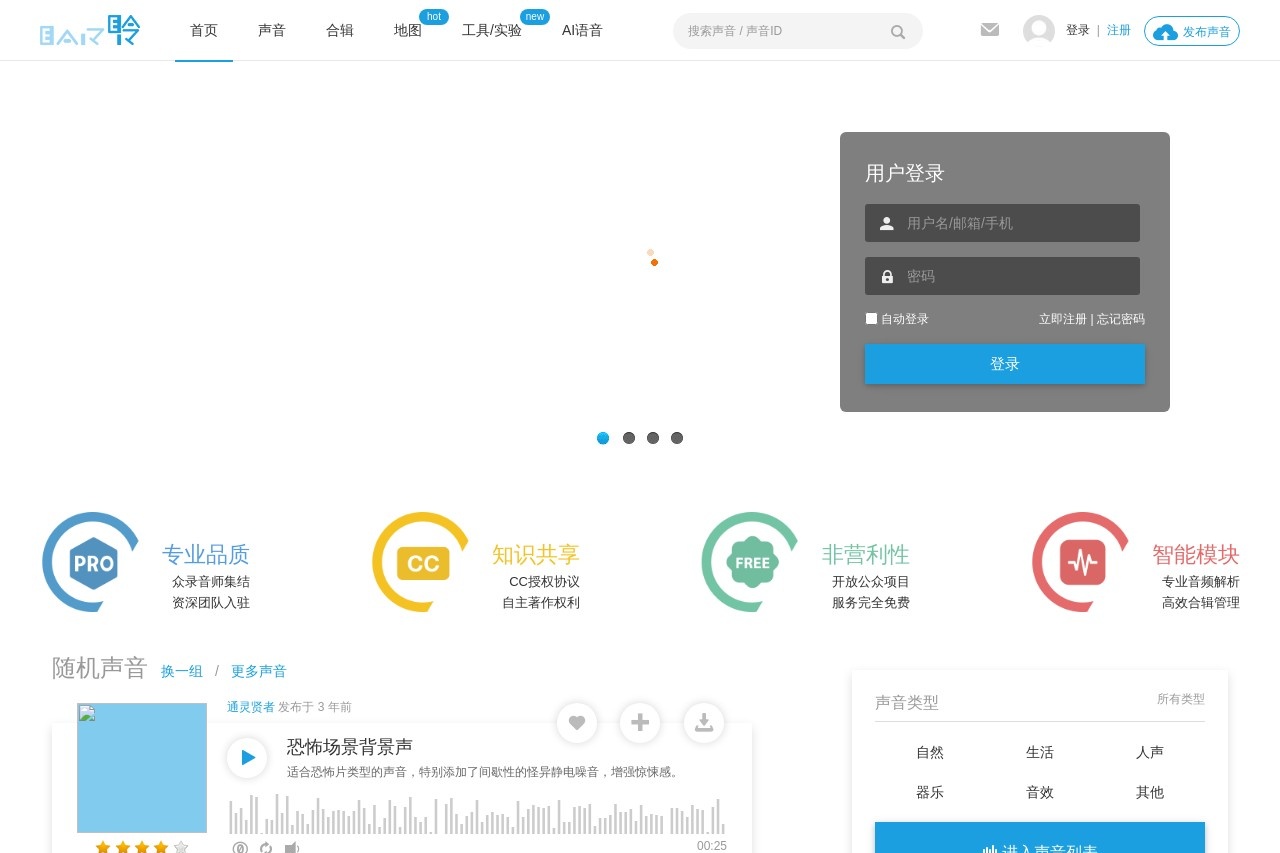
Task: Click the FREE 非营利性 badge icon
Action: (750, 562)
